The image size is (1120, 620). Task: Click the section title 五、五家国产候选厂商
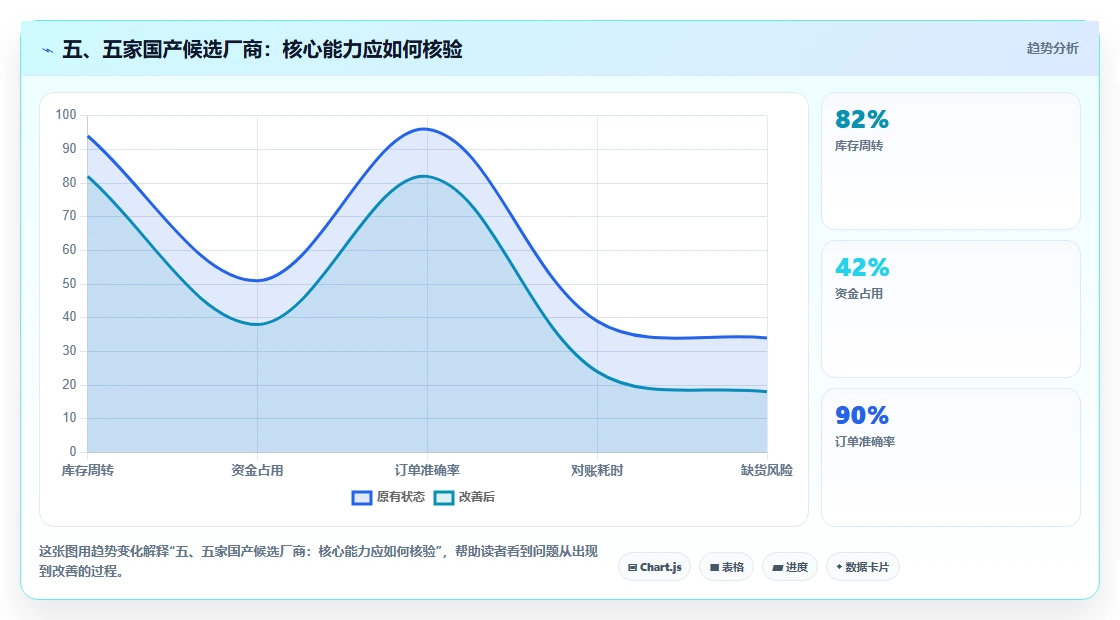[x=262, y=49]
